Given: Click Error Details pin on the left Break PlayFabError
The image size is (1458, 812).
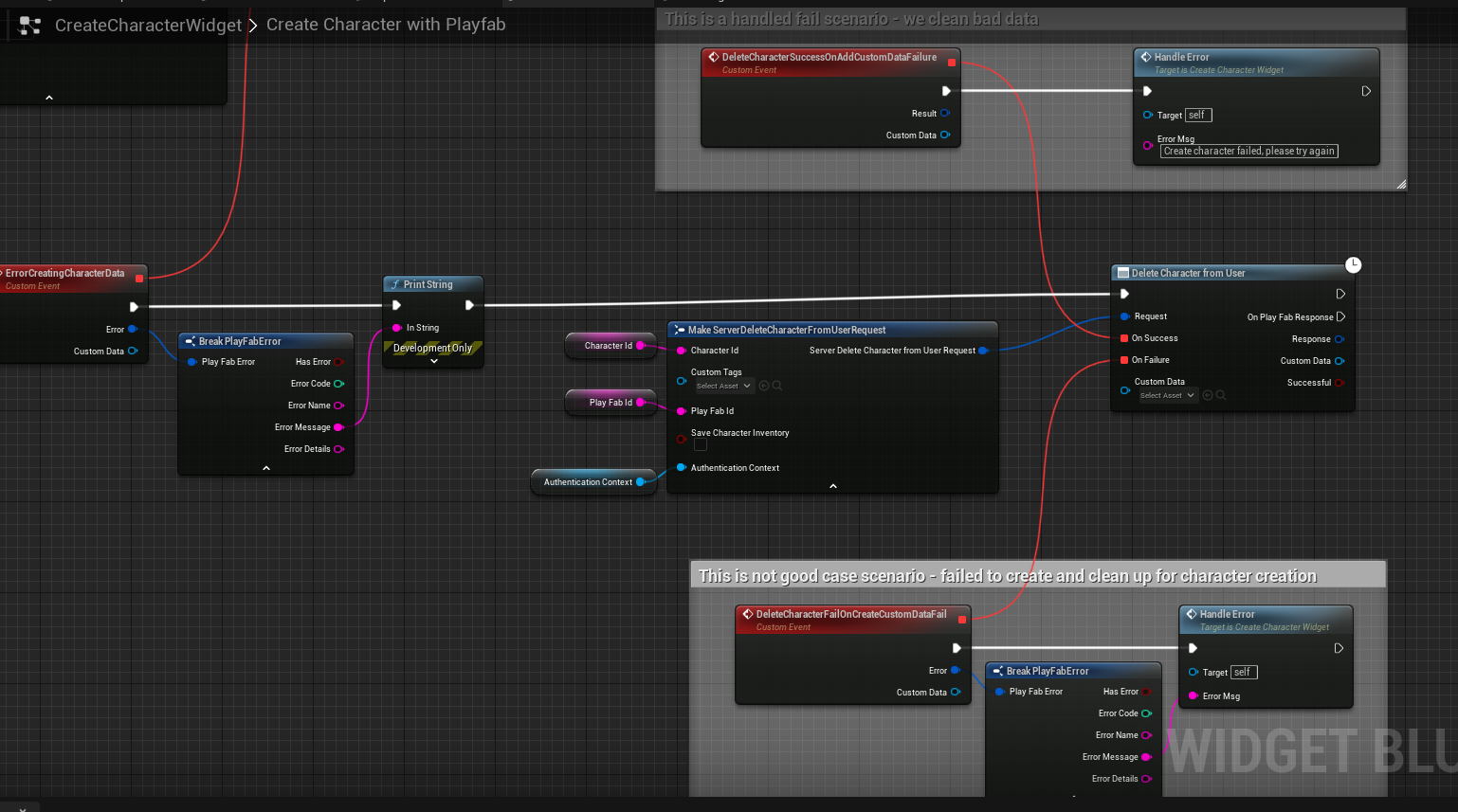Looking at the screenshot, I should [339, 449].
